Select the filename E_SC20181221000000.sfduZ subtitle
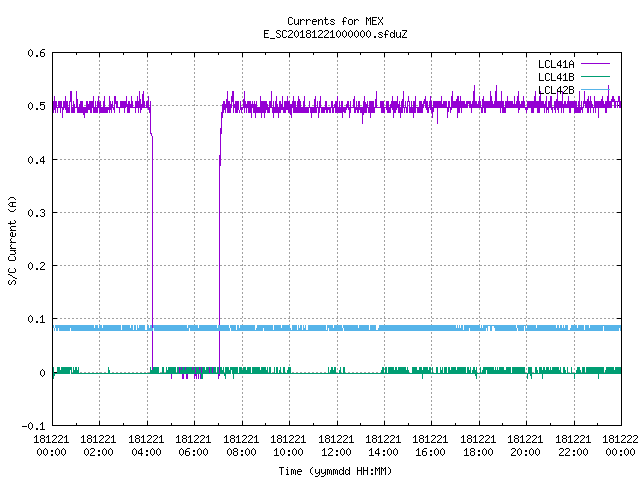 pos(335,34)
